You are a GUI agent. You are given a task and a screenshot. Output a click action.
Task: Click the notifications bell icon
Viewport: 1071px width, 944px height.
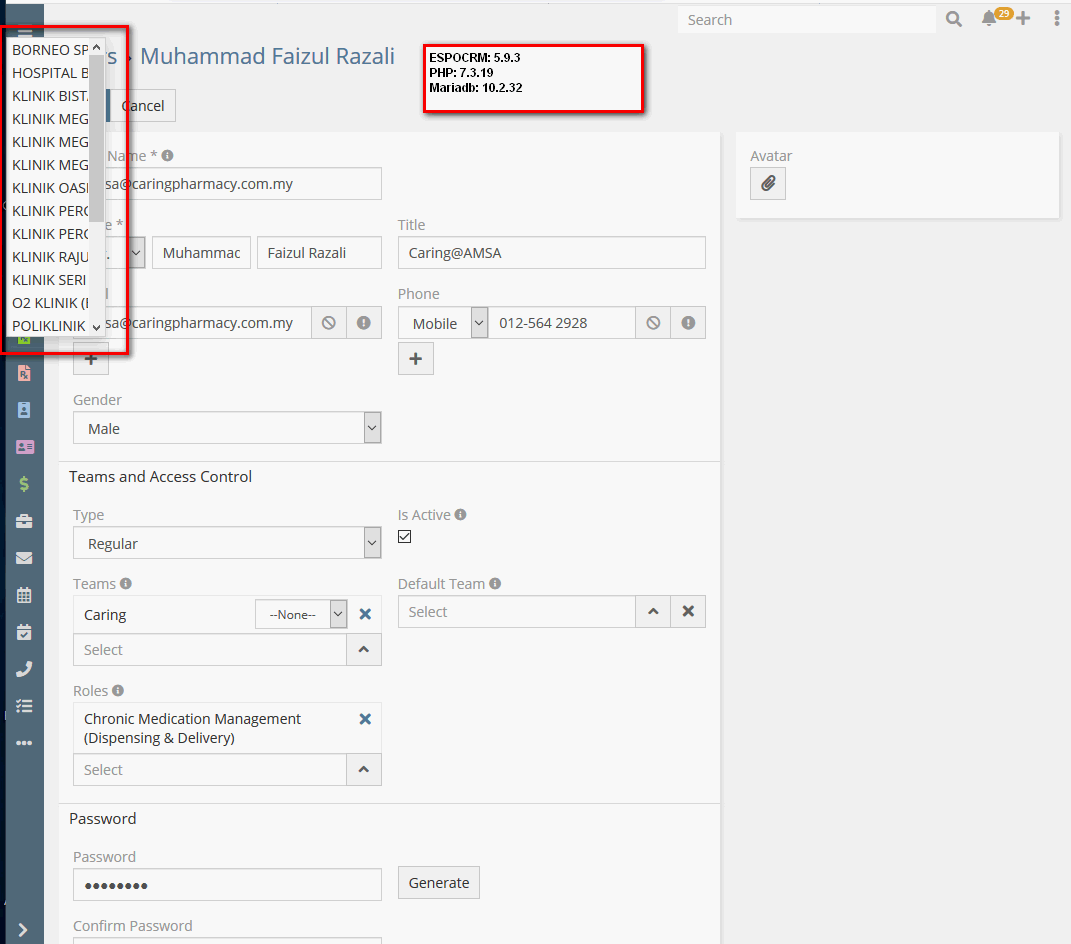click(x=988, y=19)
